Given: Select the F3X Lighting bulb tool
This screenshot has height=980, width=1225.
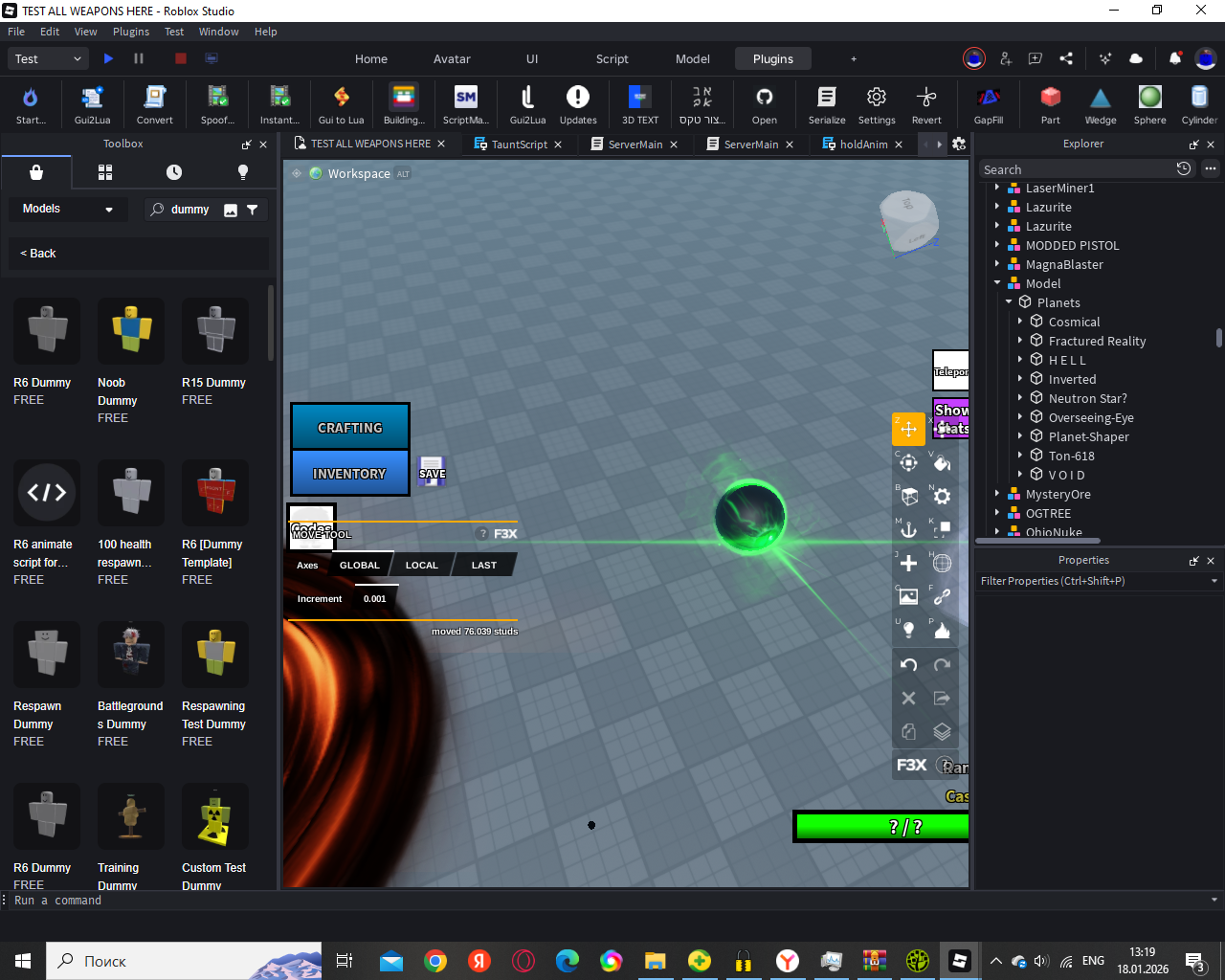Looking at the screenshot, I should [x=908, y=630].
